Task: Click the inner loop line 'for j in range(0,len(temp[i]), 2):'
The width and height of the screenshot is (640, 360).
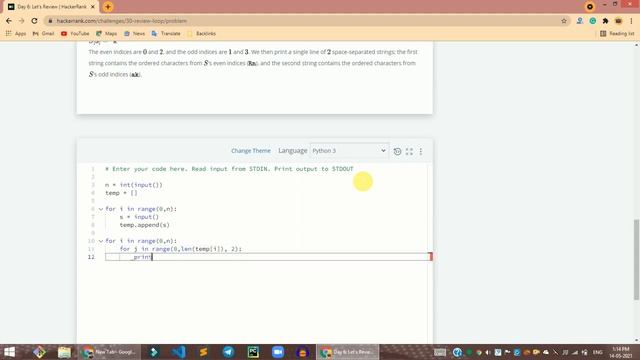Action: pos(181,249)
